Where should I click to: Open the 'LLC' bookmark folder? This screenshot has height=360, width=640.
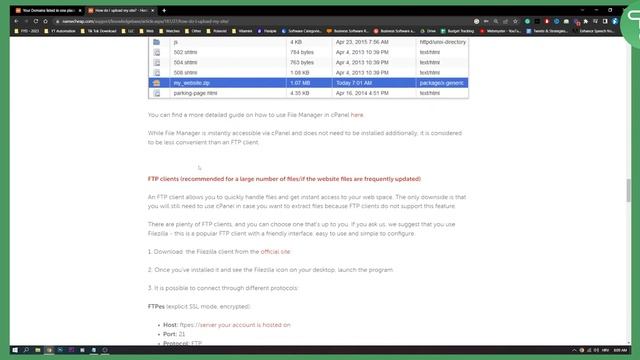[x=128, y=31]
